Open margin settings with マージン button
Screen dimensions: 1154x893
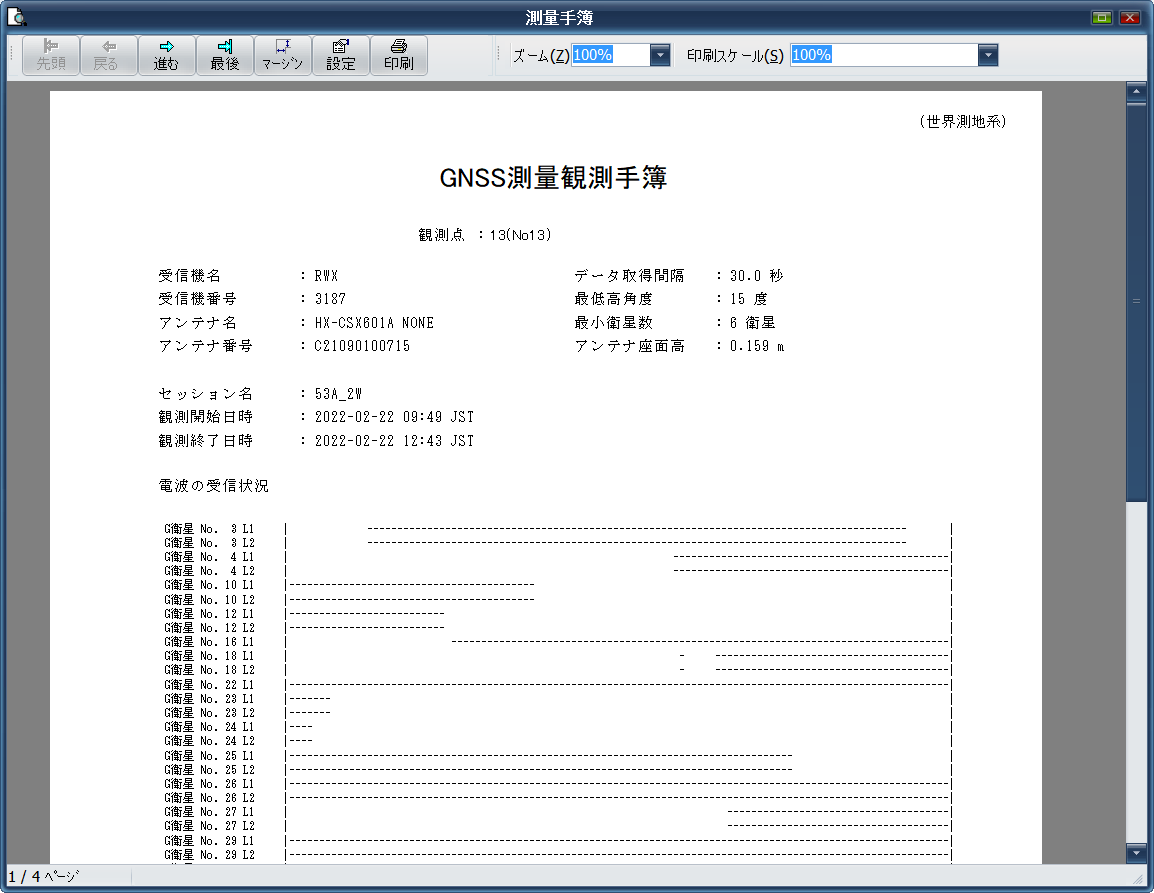pos(283,55)
